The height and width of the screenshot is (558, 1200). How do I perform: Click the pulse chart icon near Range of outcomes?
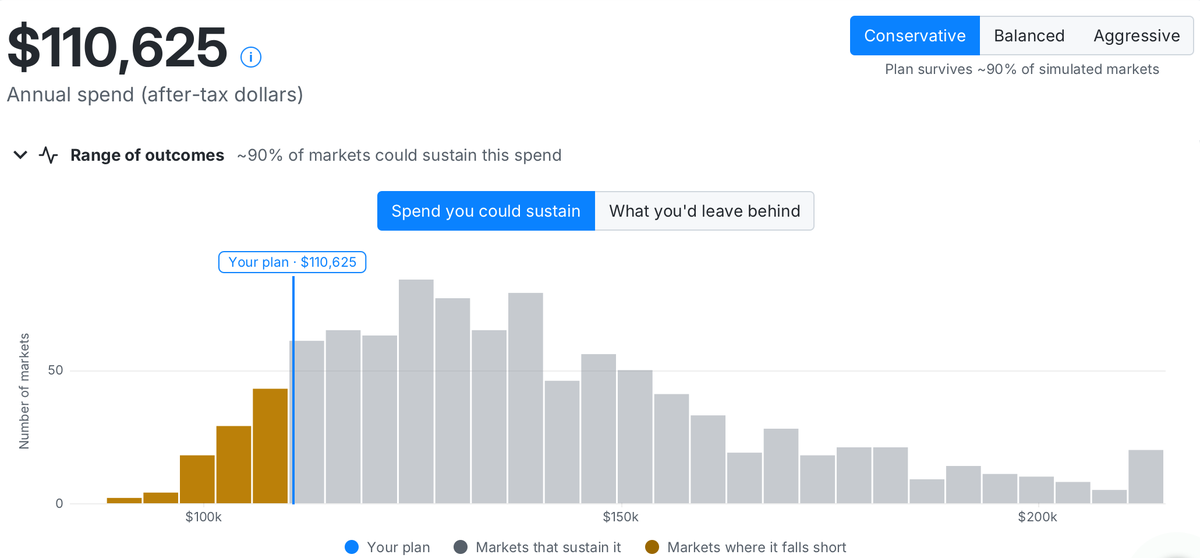coord(48,155)
